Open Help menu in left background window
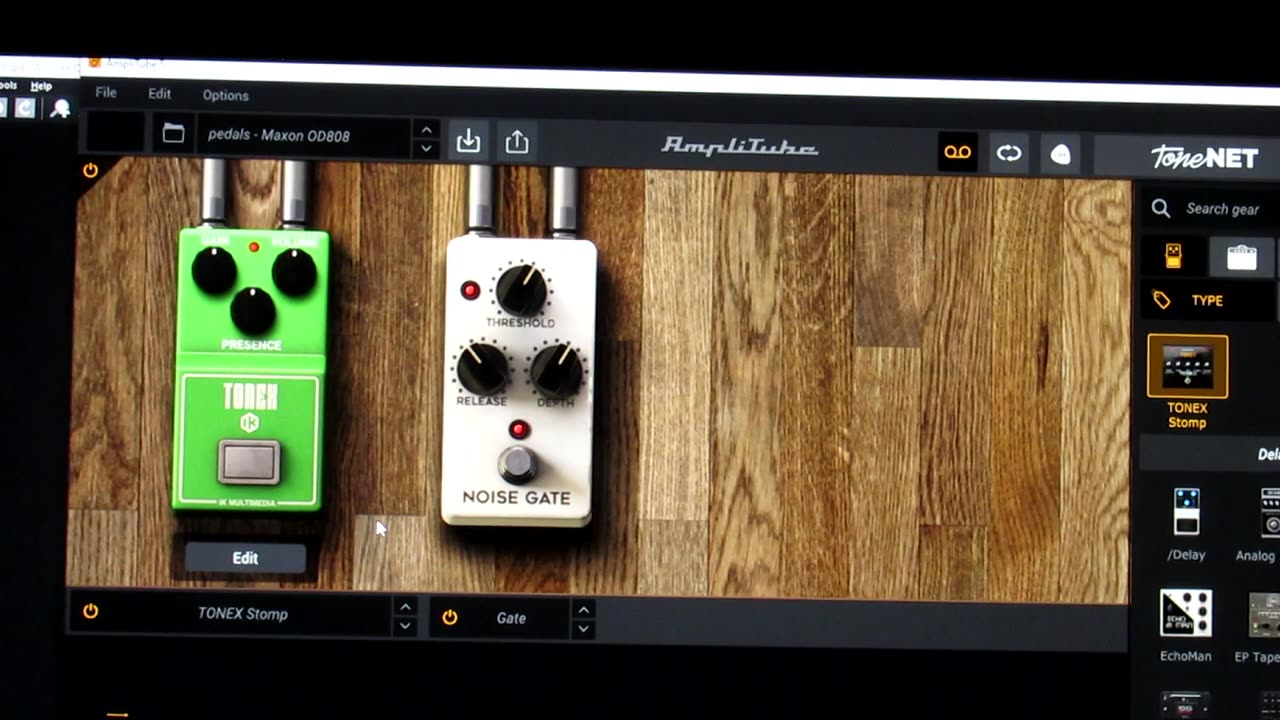 coord(41,86)
